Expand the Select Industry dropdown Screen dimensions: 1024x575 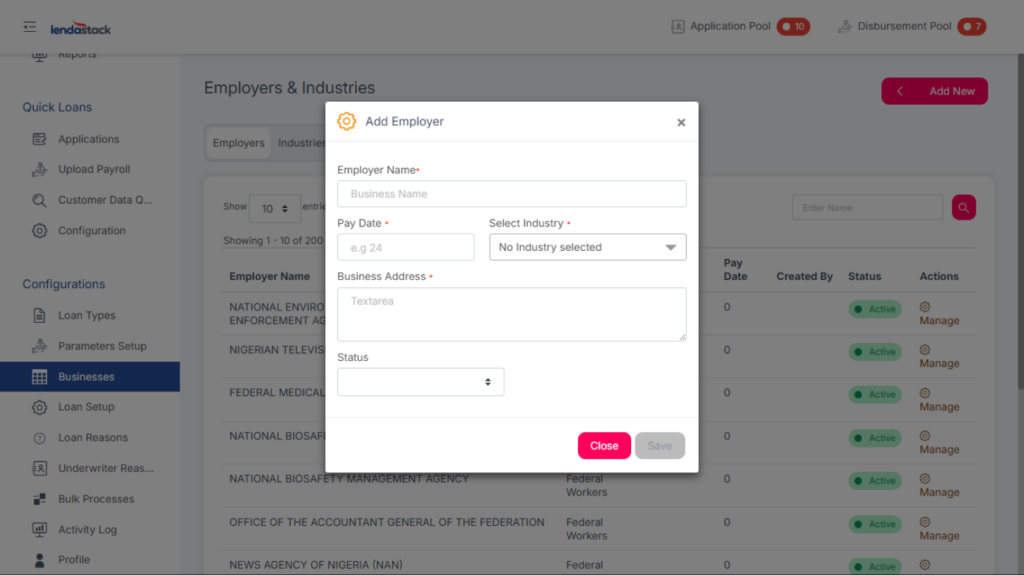point(587,247)
